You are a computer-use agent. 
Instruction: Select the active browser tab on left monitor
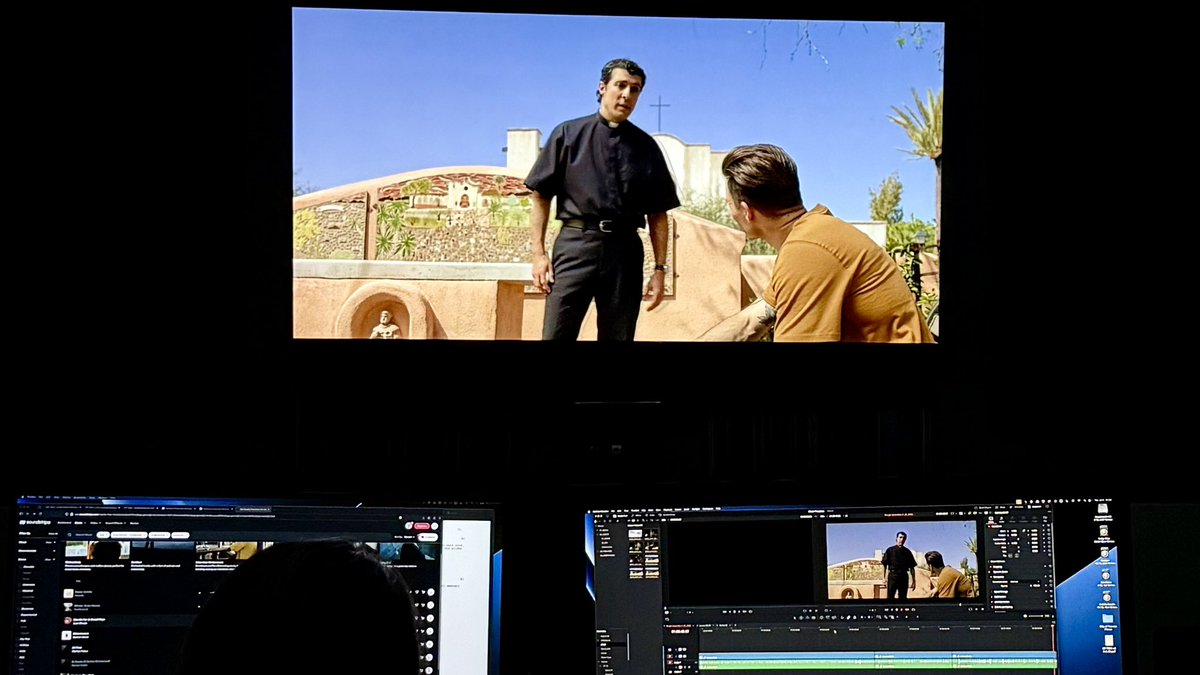point(253,509)
